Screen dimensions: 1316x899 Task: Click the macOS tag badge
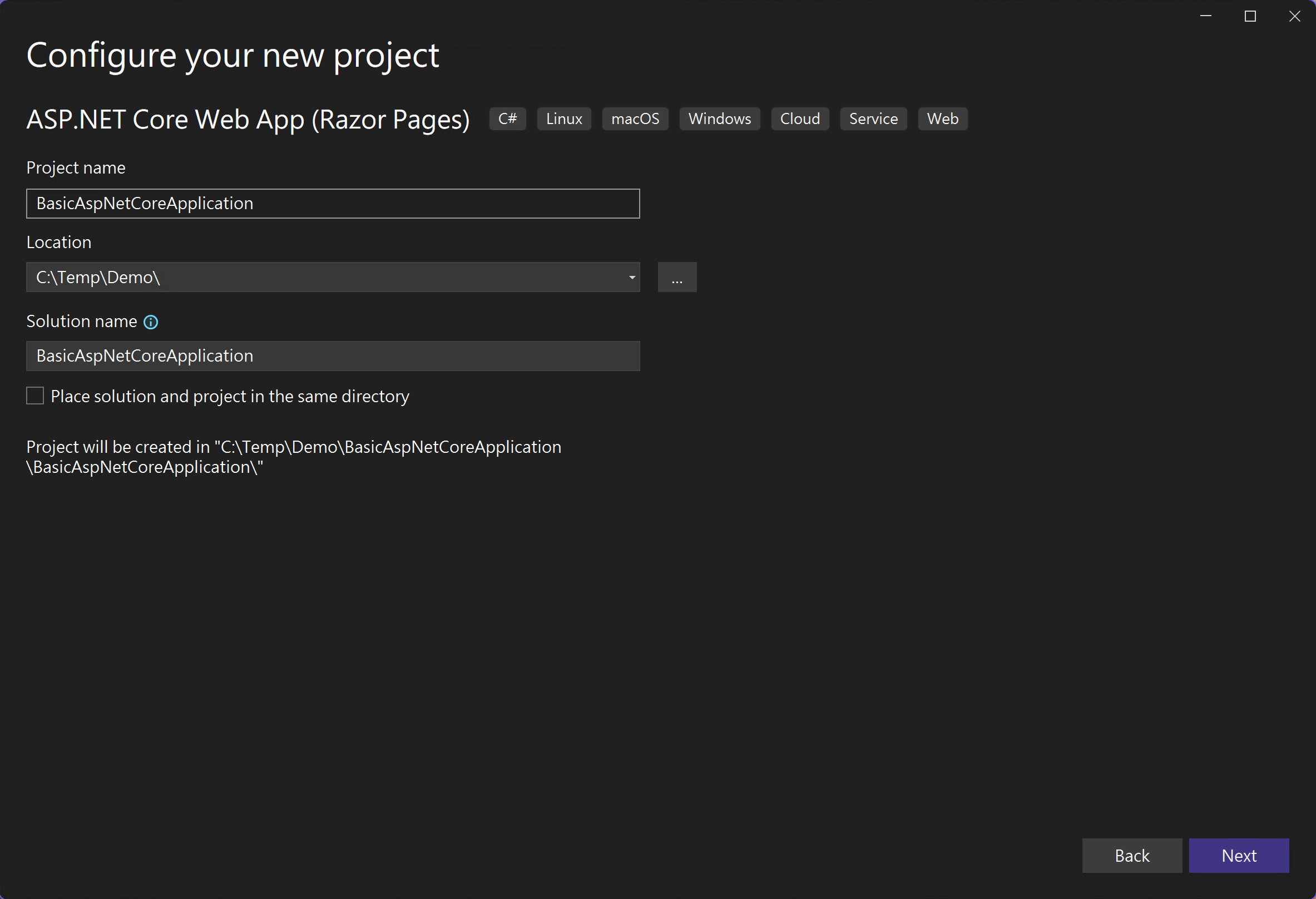pyautogui.click(x=635, y=119)
